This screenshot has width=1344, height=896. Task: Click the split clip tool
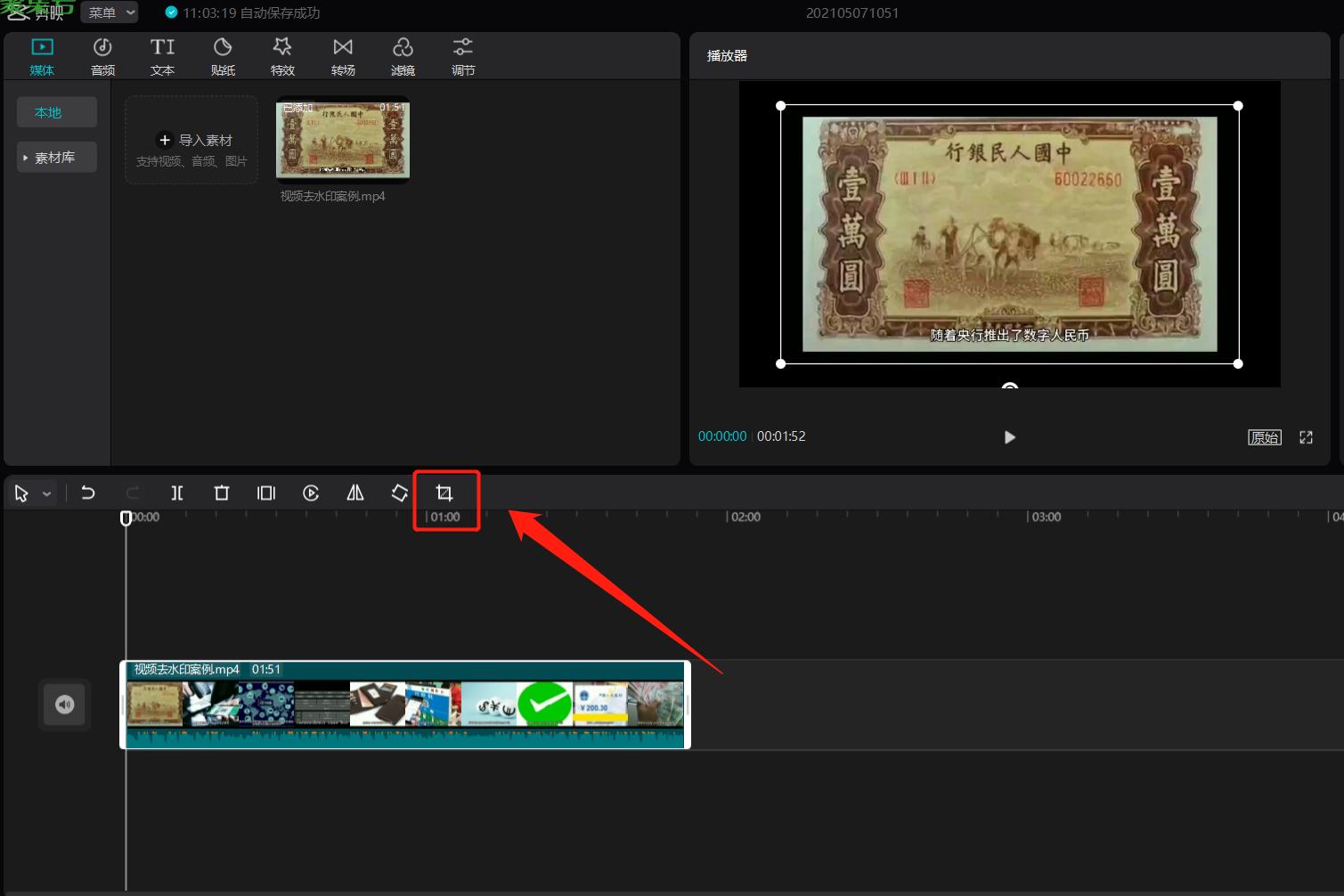177,493
